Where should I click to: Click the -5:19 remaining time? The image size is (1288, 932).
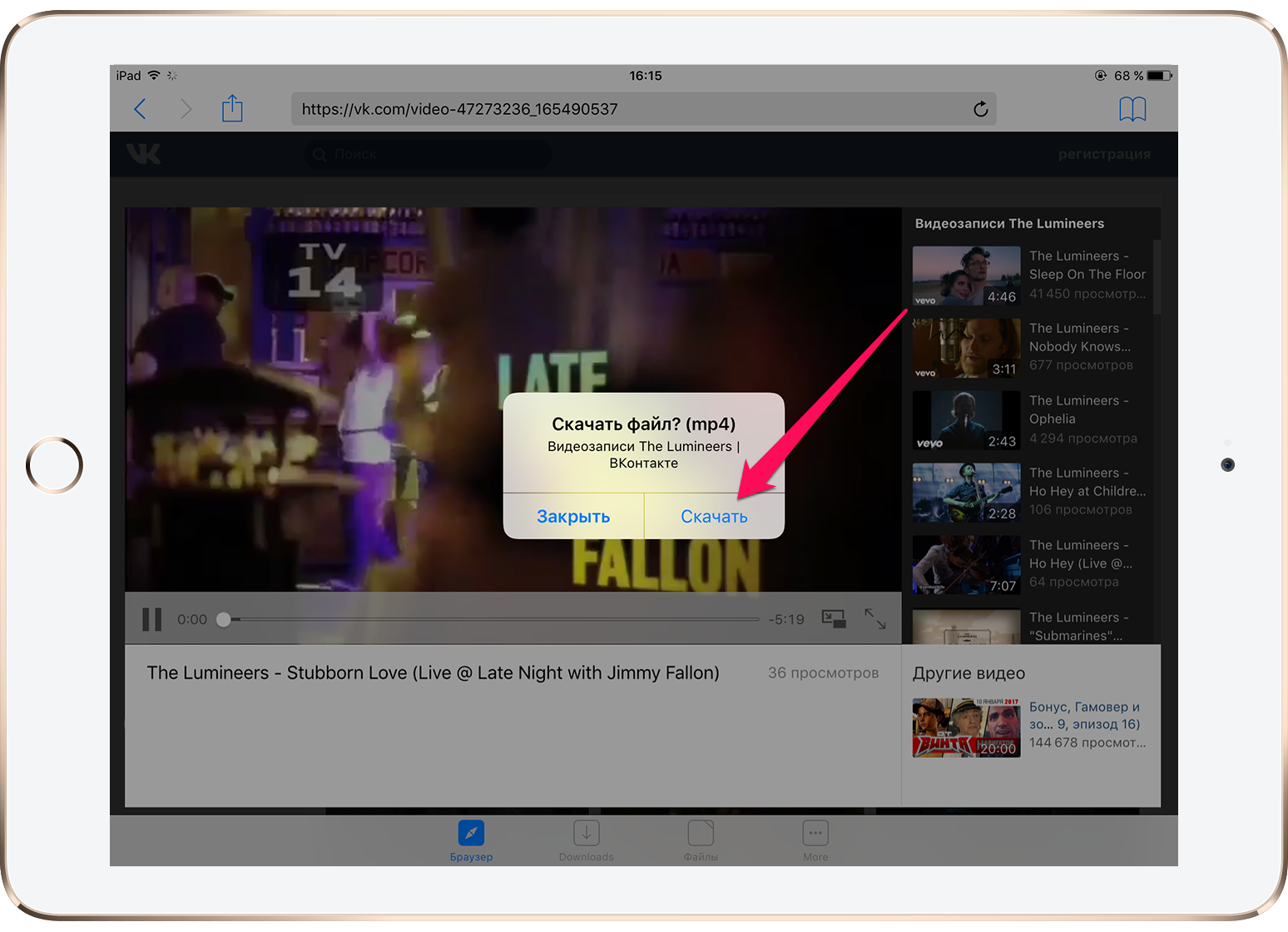[786, 619]
